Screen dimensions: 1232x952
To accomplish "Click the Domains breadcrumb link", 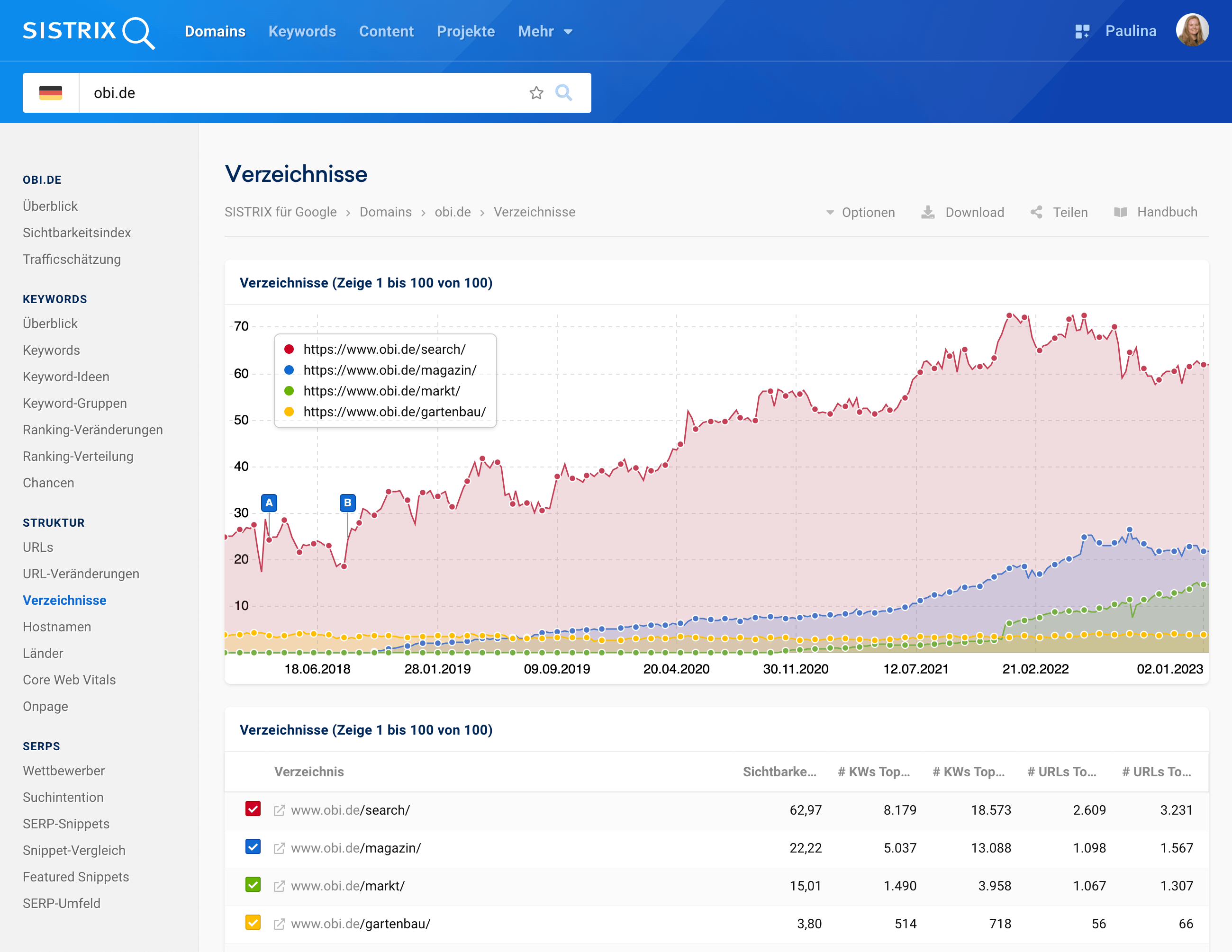I will coord(385,212).
